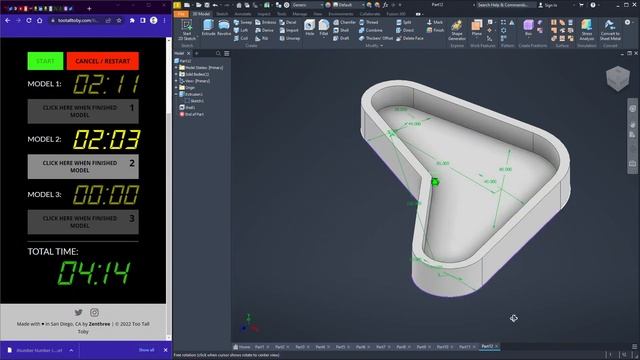Open the File menu tab

click(181, 14)
